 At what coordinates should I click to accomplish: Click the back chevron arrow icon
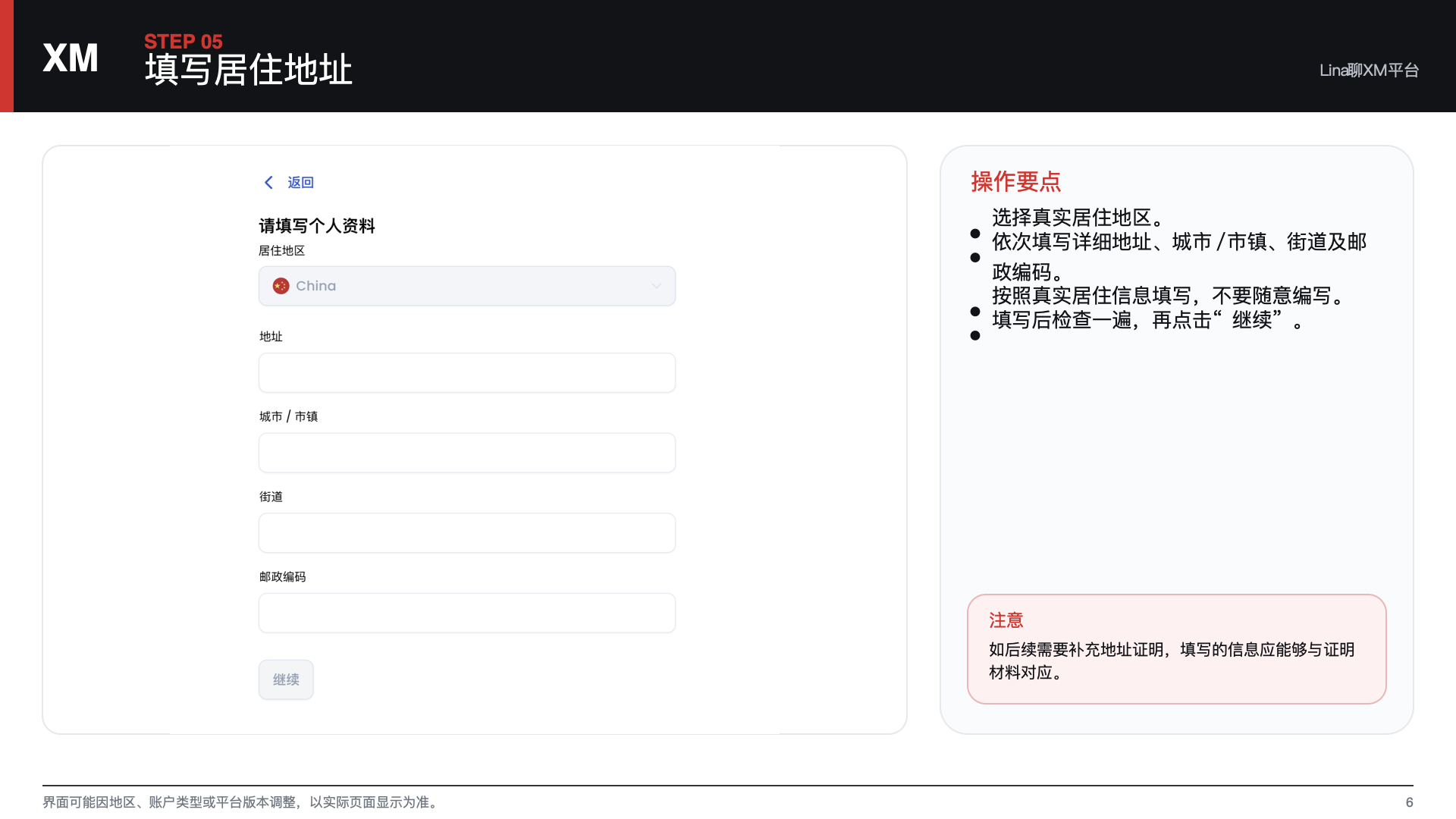point(268,183)
